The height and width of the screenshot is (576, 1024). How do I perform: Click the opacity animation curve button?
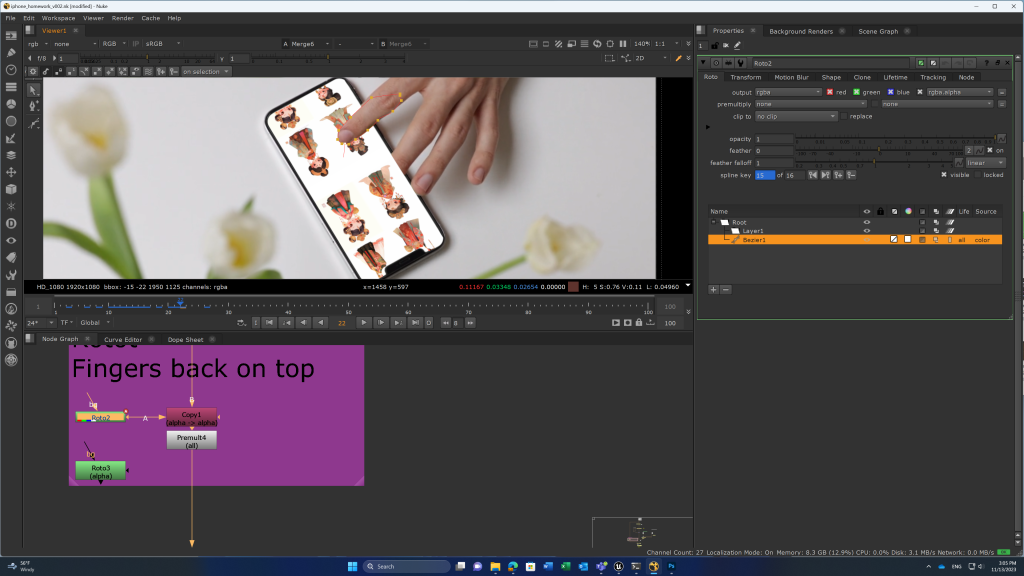[1001, 139]
